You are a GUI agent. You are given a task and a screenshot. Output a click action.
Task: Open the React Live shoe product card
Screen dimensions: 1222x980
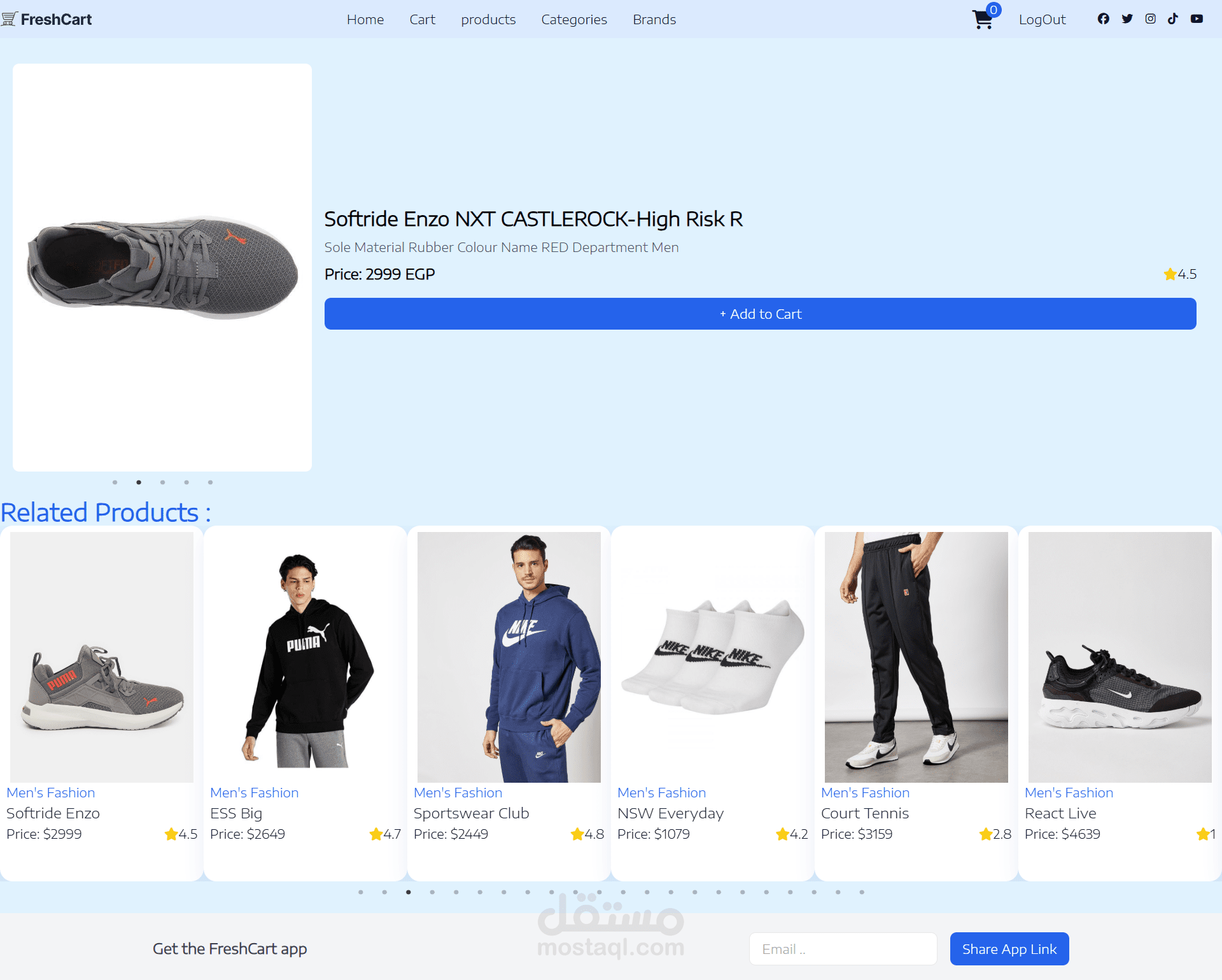(1120, 703)
